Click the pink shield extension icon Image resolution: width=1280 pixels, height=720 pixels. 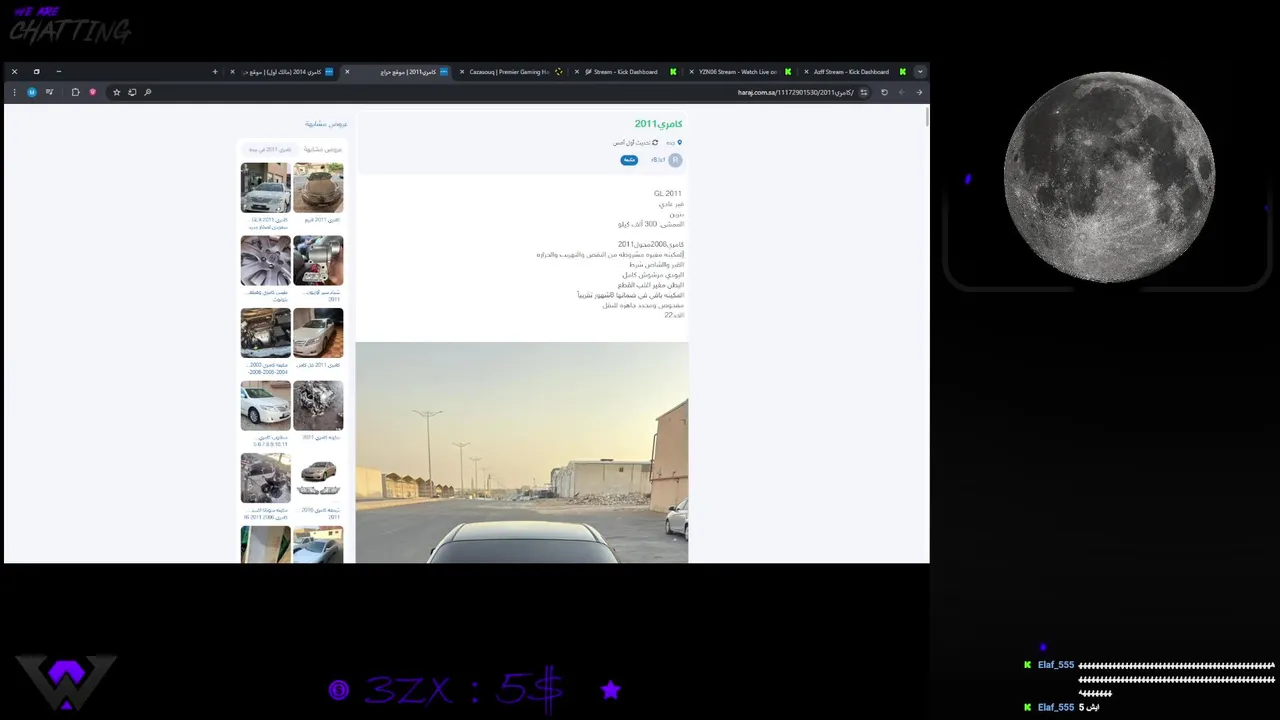tap(93, 92)
